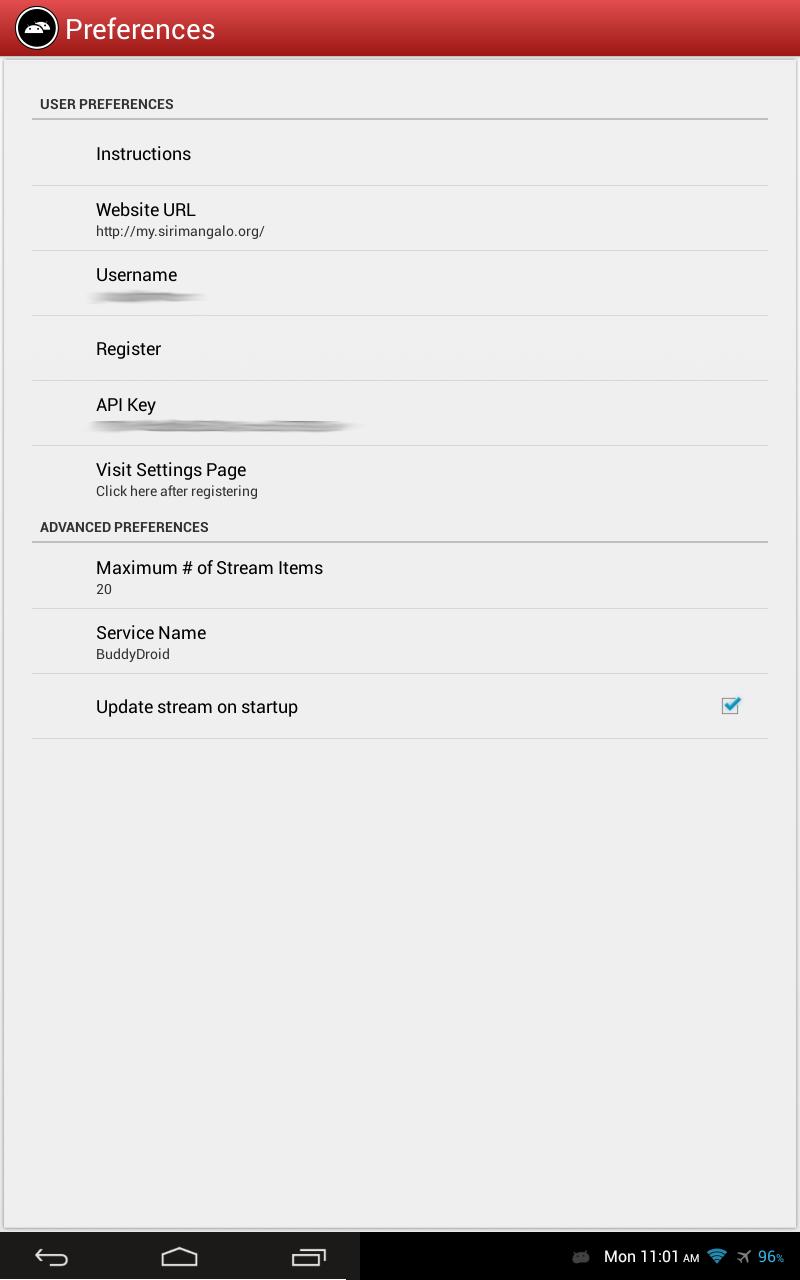Tap the Update stream on startup label
This screenshot has height=1280, width=800.
point(197,706)
